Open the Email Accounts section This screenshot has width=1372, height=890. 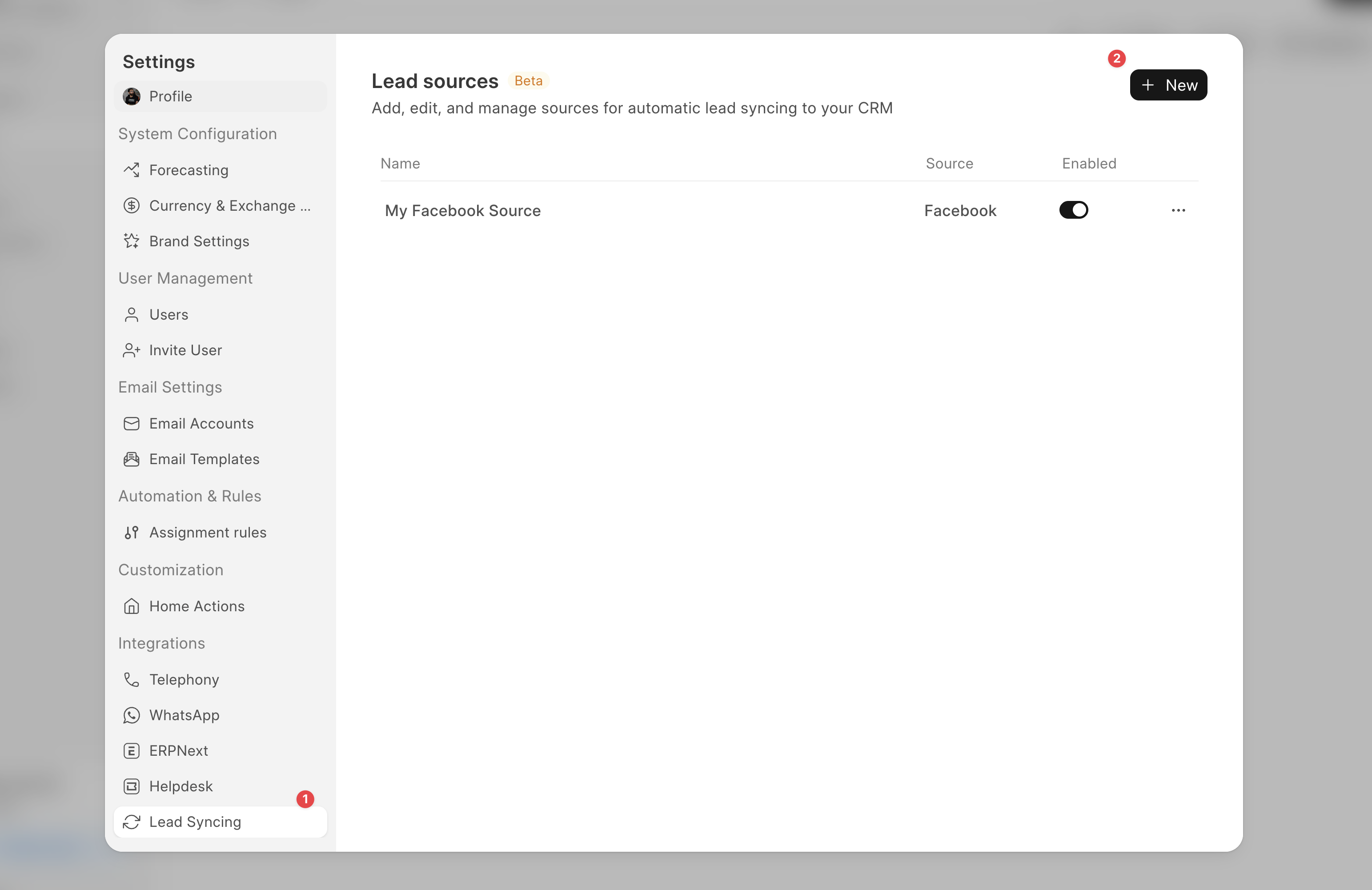(201, 423)
